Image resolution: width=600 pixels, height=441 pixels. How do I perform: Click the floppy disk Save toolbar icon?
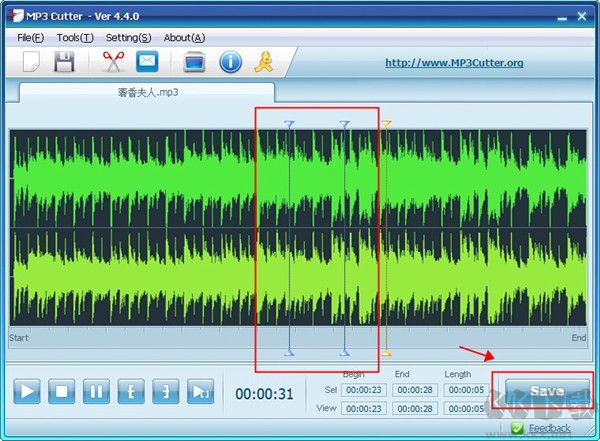(64, 62)
